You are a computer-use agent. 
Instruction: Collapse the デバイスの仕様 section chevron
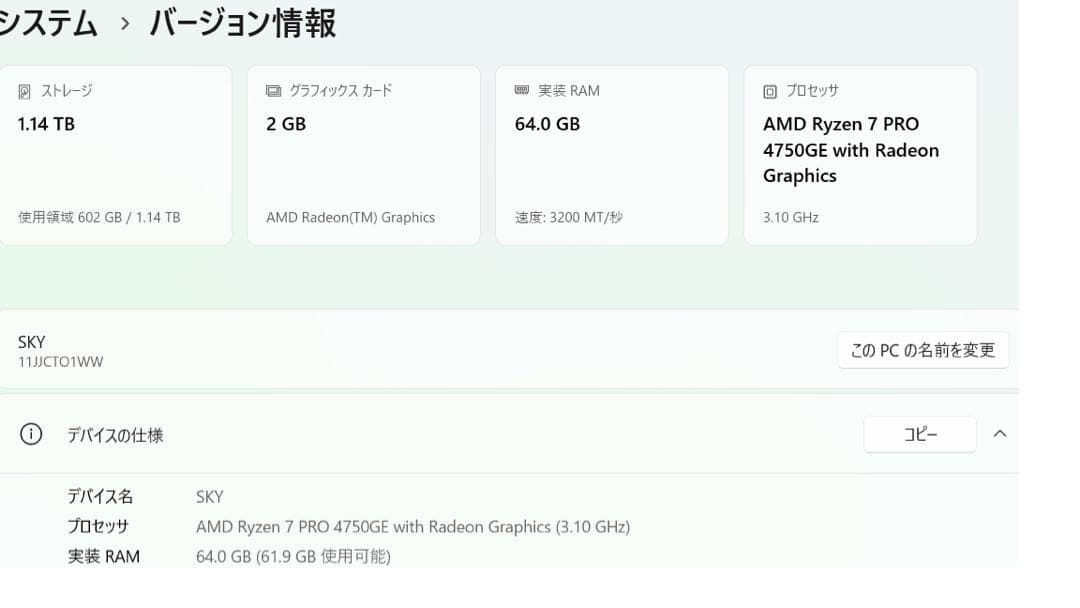[x=1000, y=434]
